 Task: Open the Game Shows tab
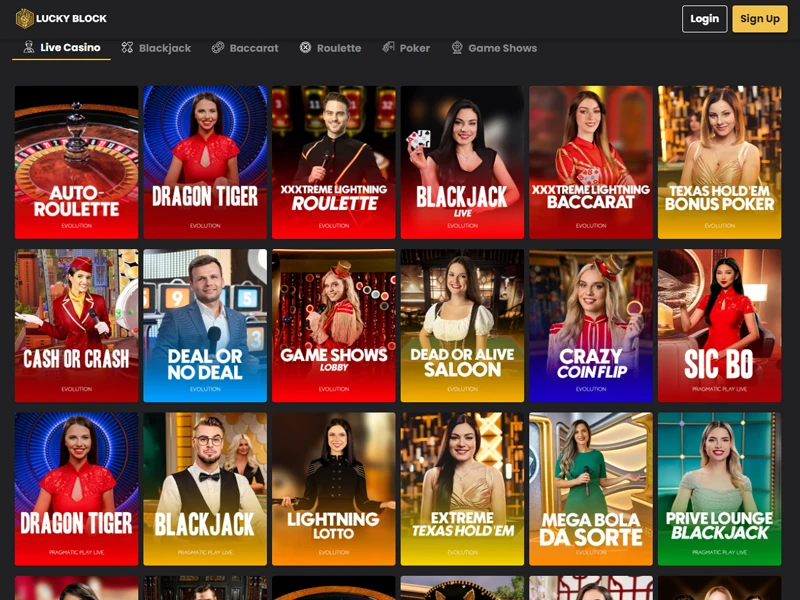(494, 48)
